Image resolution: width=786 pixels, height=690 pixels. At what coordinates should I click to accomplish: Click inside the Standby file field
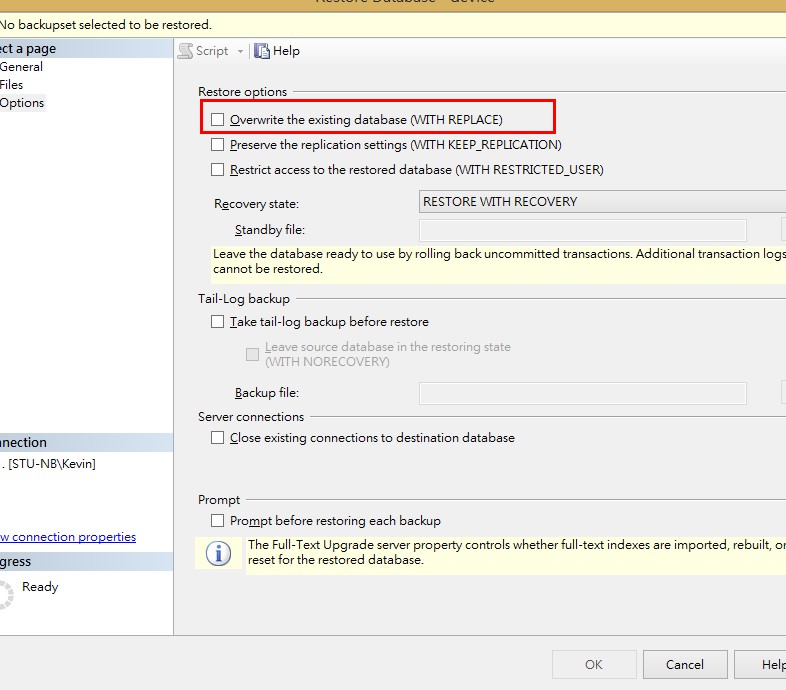tap(582, 231)
